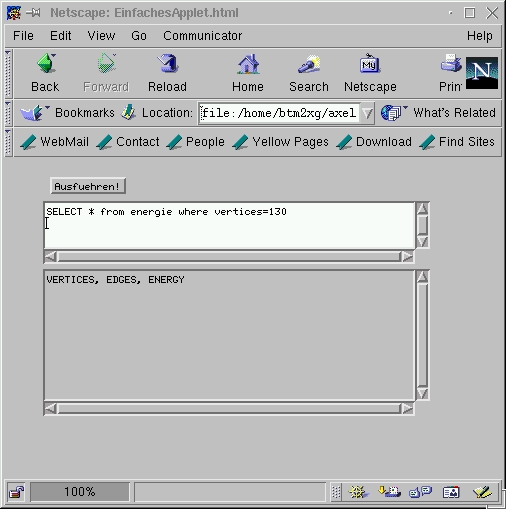This screenshot has height=509, width=506.
Task: Collapse the navigation toolbar handle
Action: (x=8, y=73)
